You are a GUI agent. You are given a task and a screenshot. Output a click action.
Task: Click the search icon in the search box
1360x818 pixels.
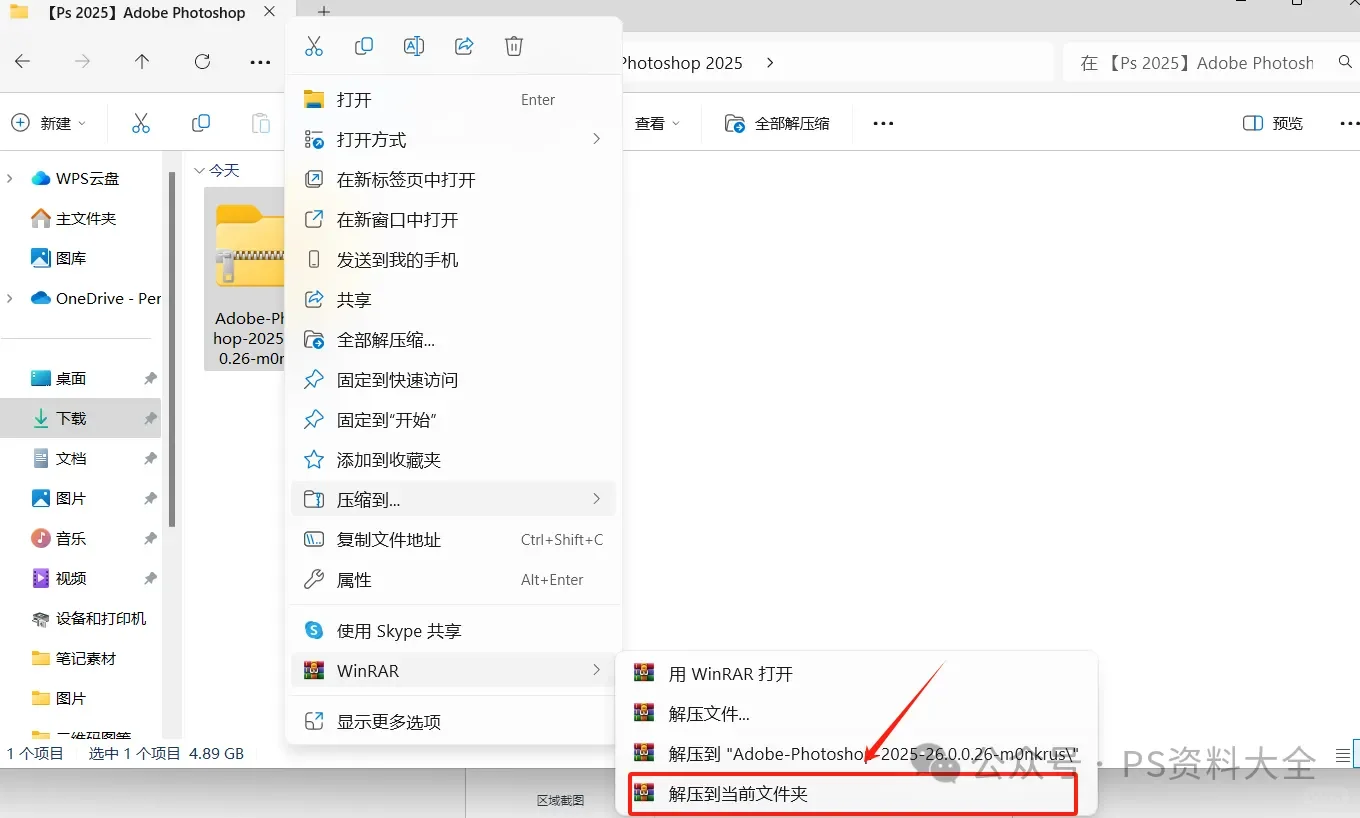pyautogui.click(x=1346, y=62)
